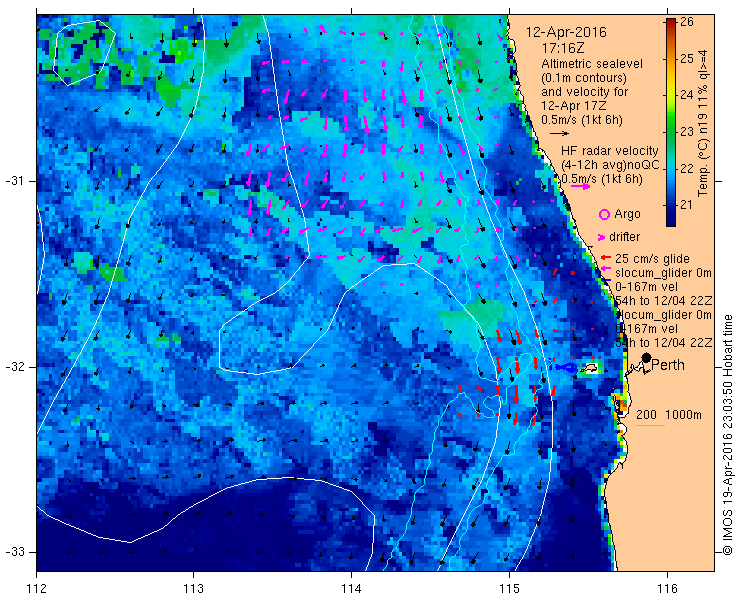The height and width of the screenshot is (600, 740).
Task: Click the 'Argo' legend label
Action: point(627,214)
